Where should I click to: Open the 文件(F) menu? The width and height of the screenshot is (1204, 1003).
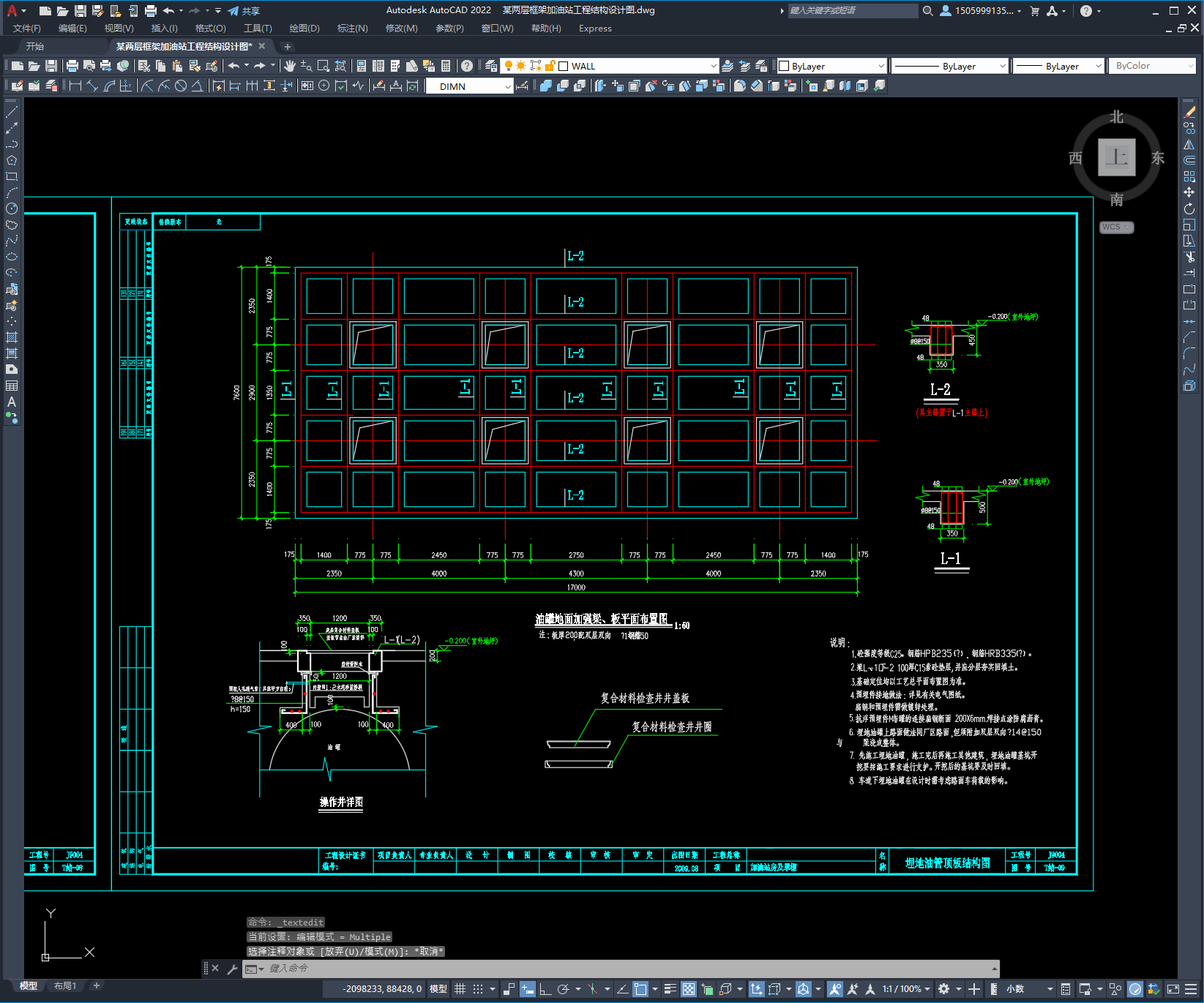[x=27, y=29]
